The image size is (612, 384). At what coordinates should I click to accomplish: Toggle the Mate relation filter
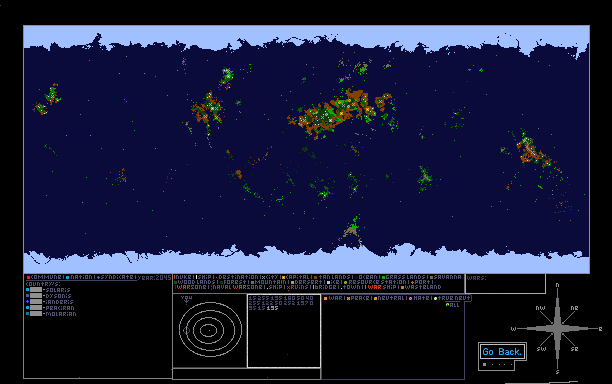421,298
